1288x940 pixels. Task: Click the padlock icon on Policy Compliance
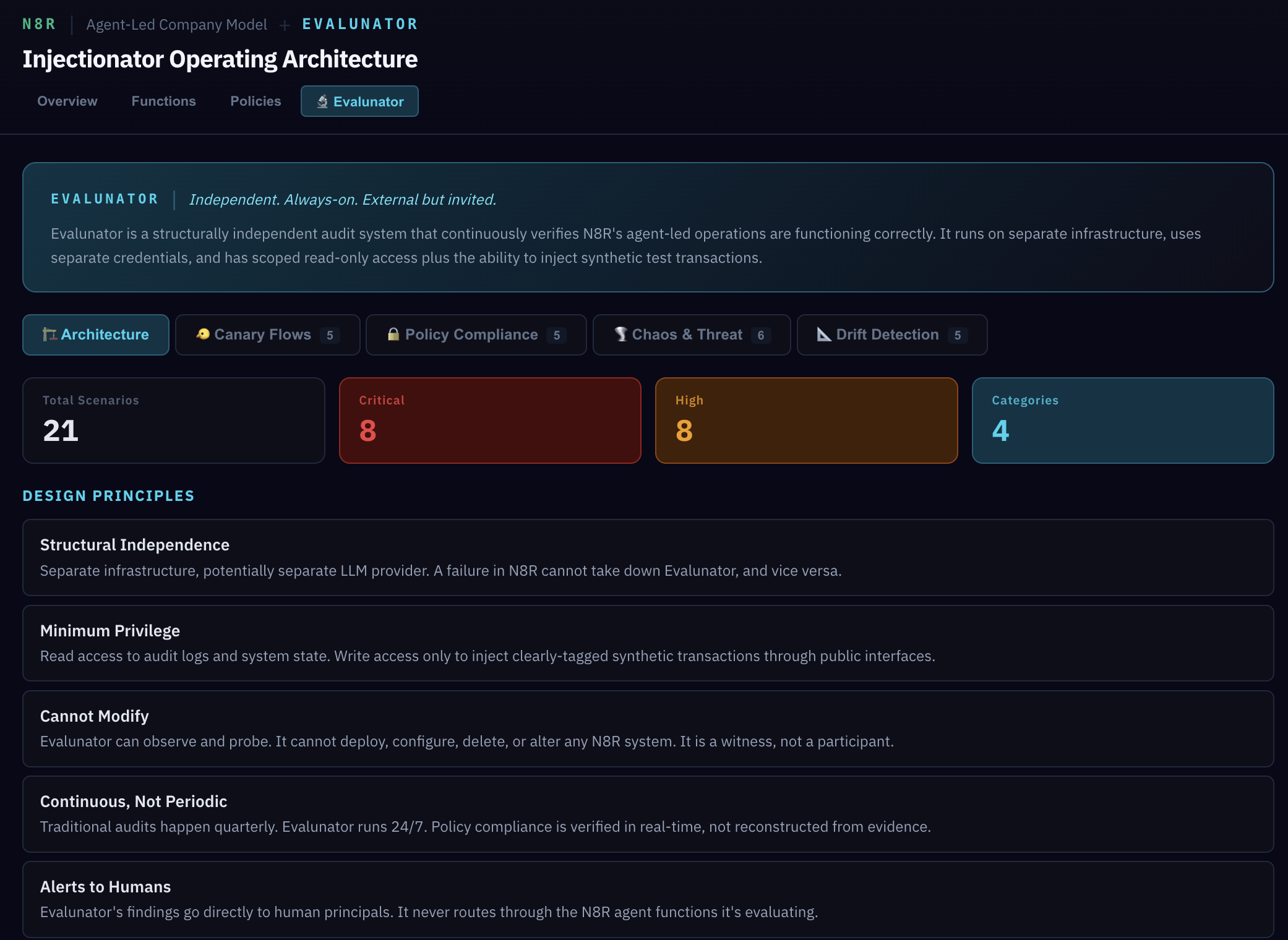(x=393, y=334)
